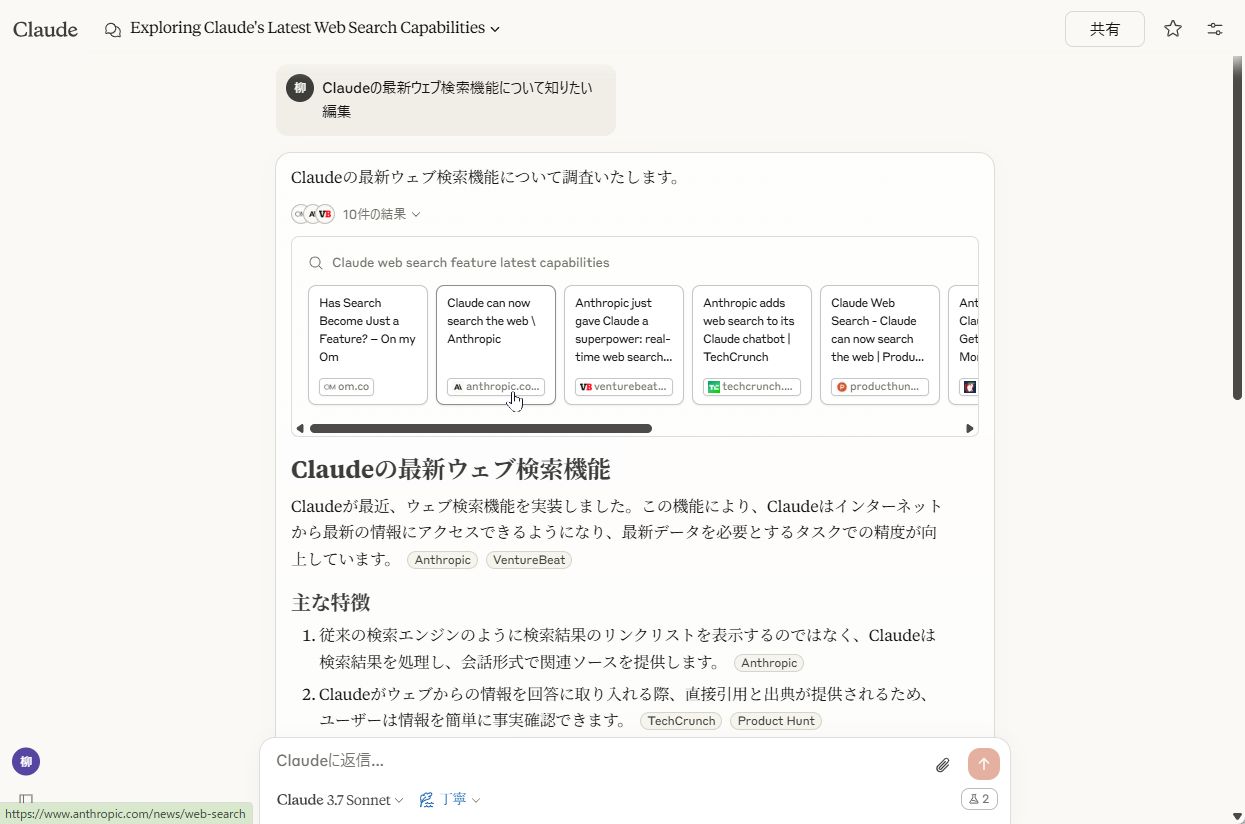Click the tools badge showing 2
The height and width of the screenshot is (824, 1245).
point(979,799)
